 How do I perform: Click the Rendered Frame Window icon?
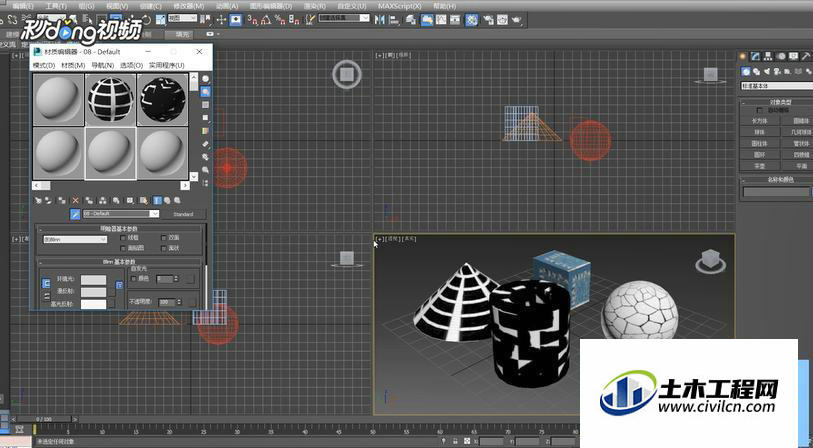coord(502,20)
